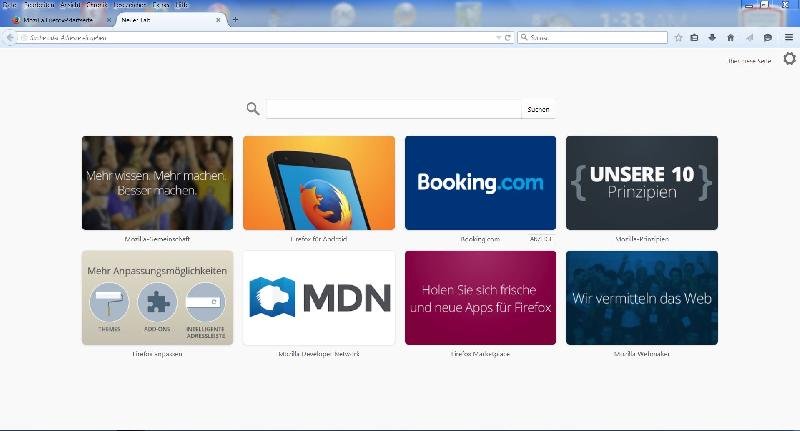Click the Suchen button beside search box
The image size is (800, 431).
[538, 109]
